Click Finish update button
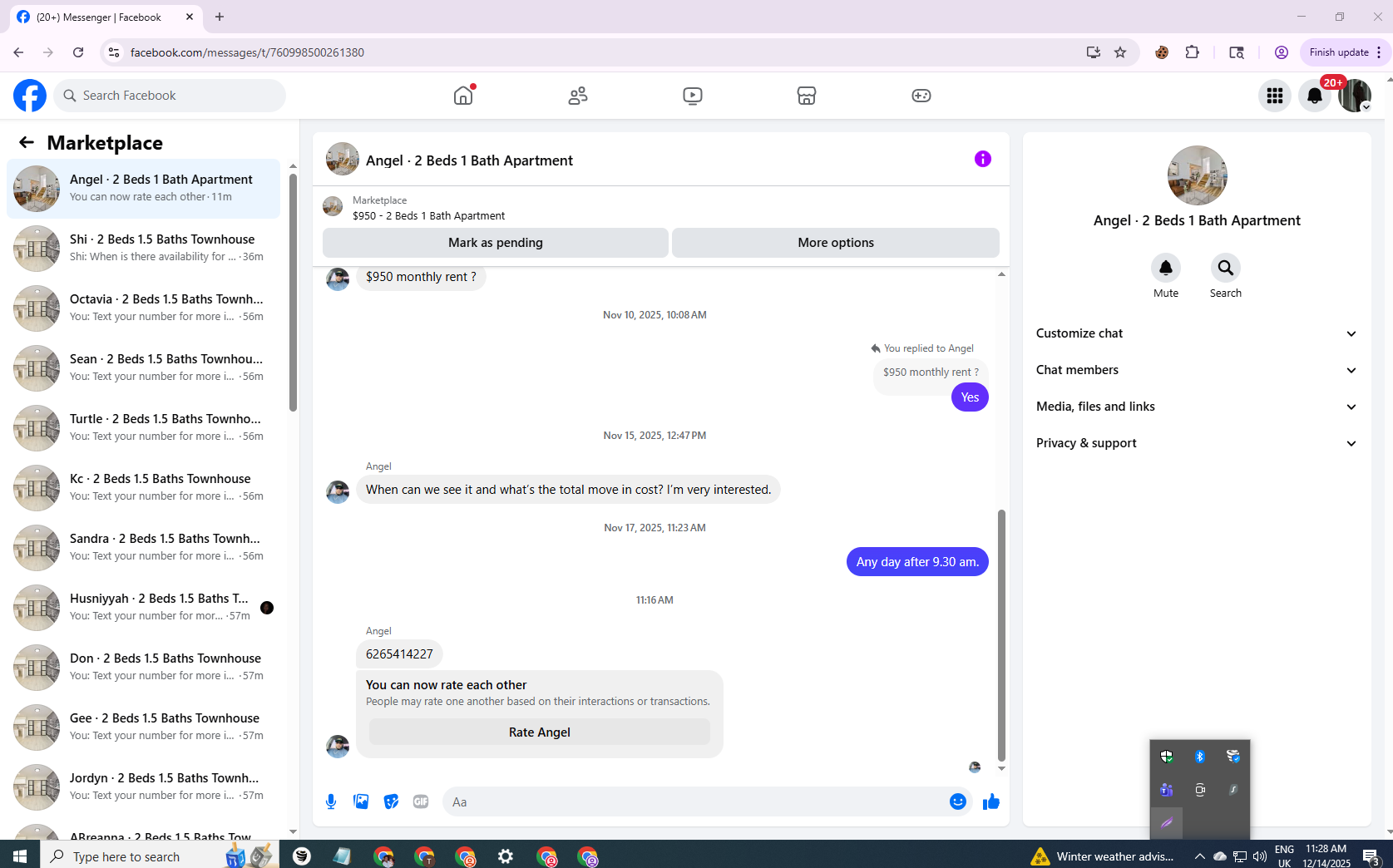 click(1345, 52)
